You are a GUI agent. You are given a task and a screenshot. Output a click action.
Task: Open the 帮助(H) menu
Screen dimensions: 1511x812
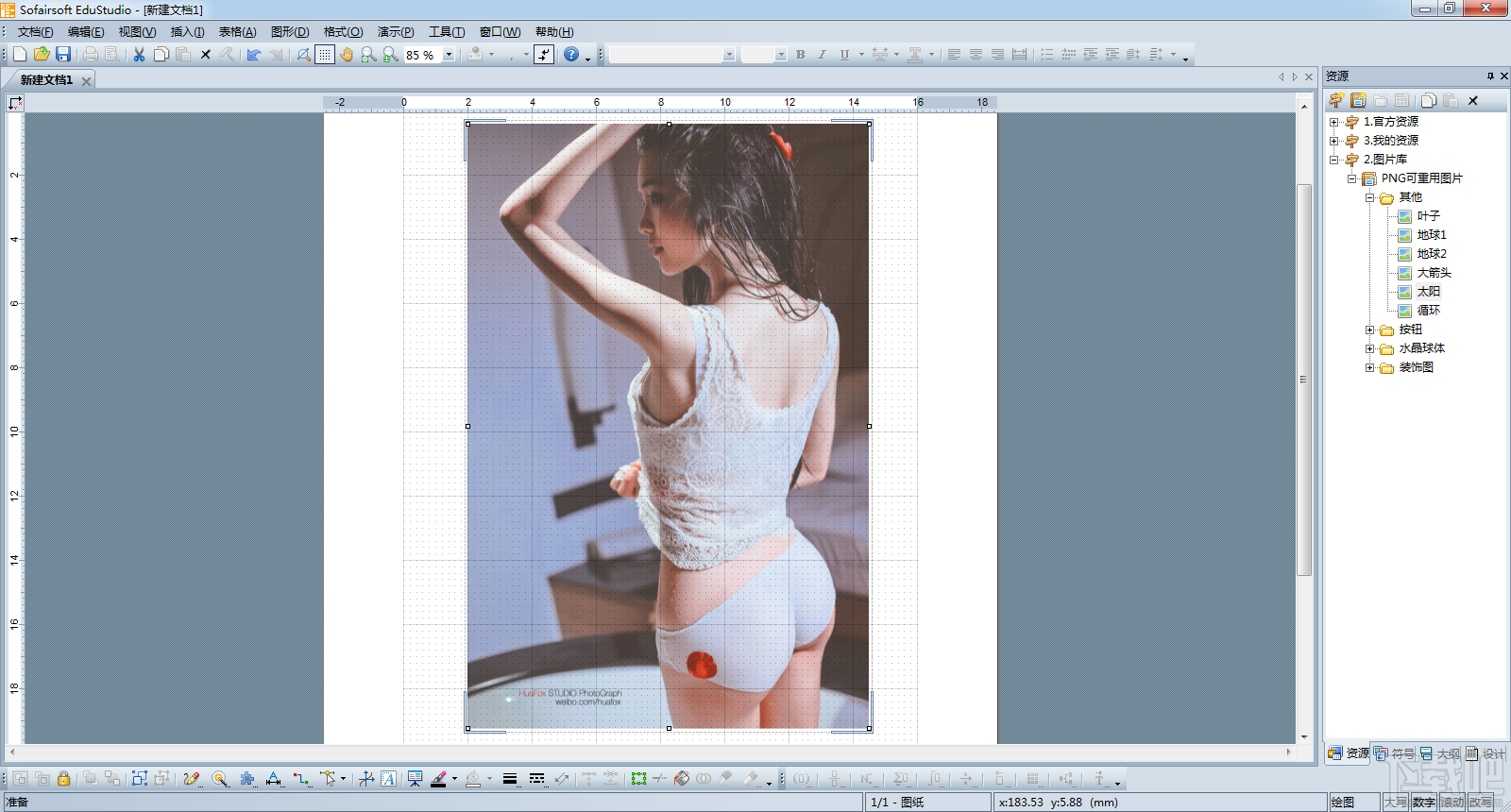(x=554, y=32)
